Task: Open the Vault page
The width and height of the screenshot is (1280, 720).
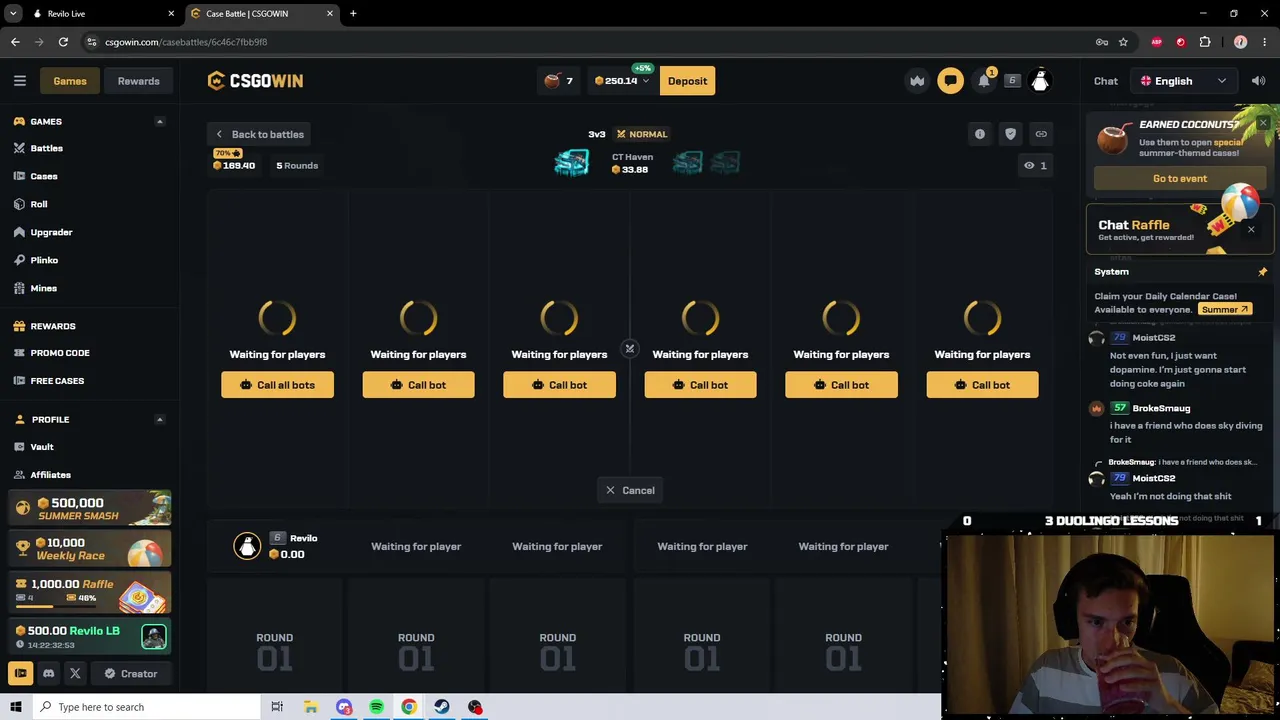Action: [x=42, y=447]
